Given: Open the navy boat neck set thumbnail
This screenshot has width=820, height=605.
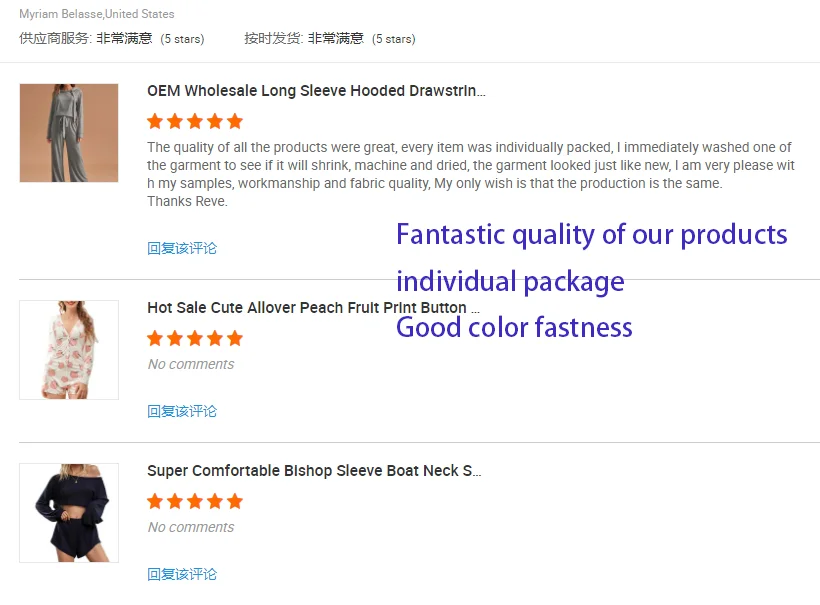Looking at the screenshot, I should tap(69, 512).
